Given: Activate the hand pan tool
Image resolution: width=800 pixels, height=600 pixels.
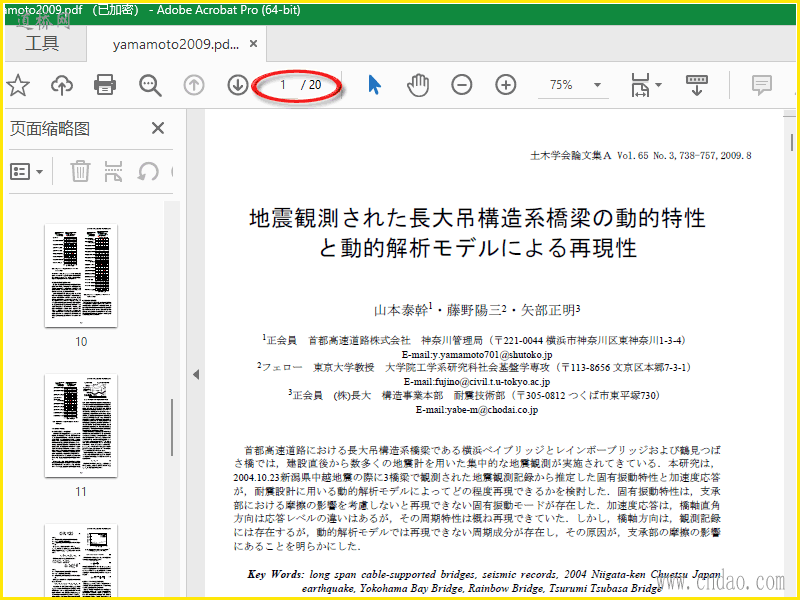Looking at the screenshot, I should point(418,85).
